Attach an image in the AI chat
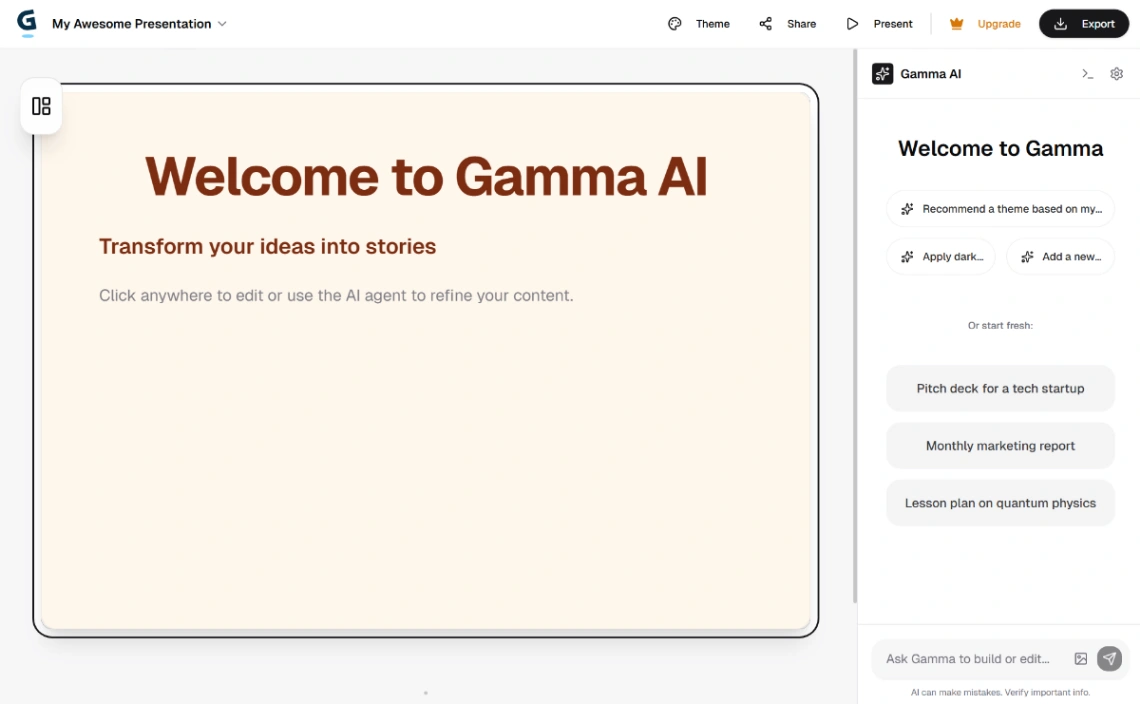This screenshot has height=704, width=1140. point(1081,659)
